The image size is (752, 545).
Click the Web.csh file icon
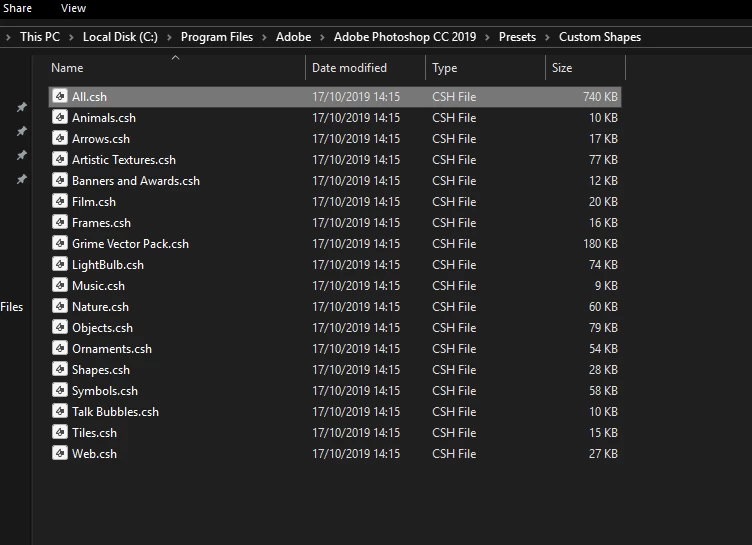tap(60, 453)
